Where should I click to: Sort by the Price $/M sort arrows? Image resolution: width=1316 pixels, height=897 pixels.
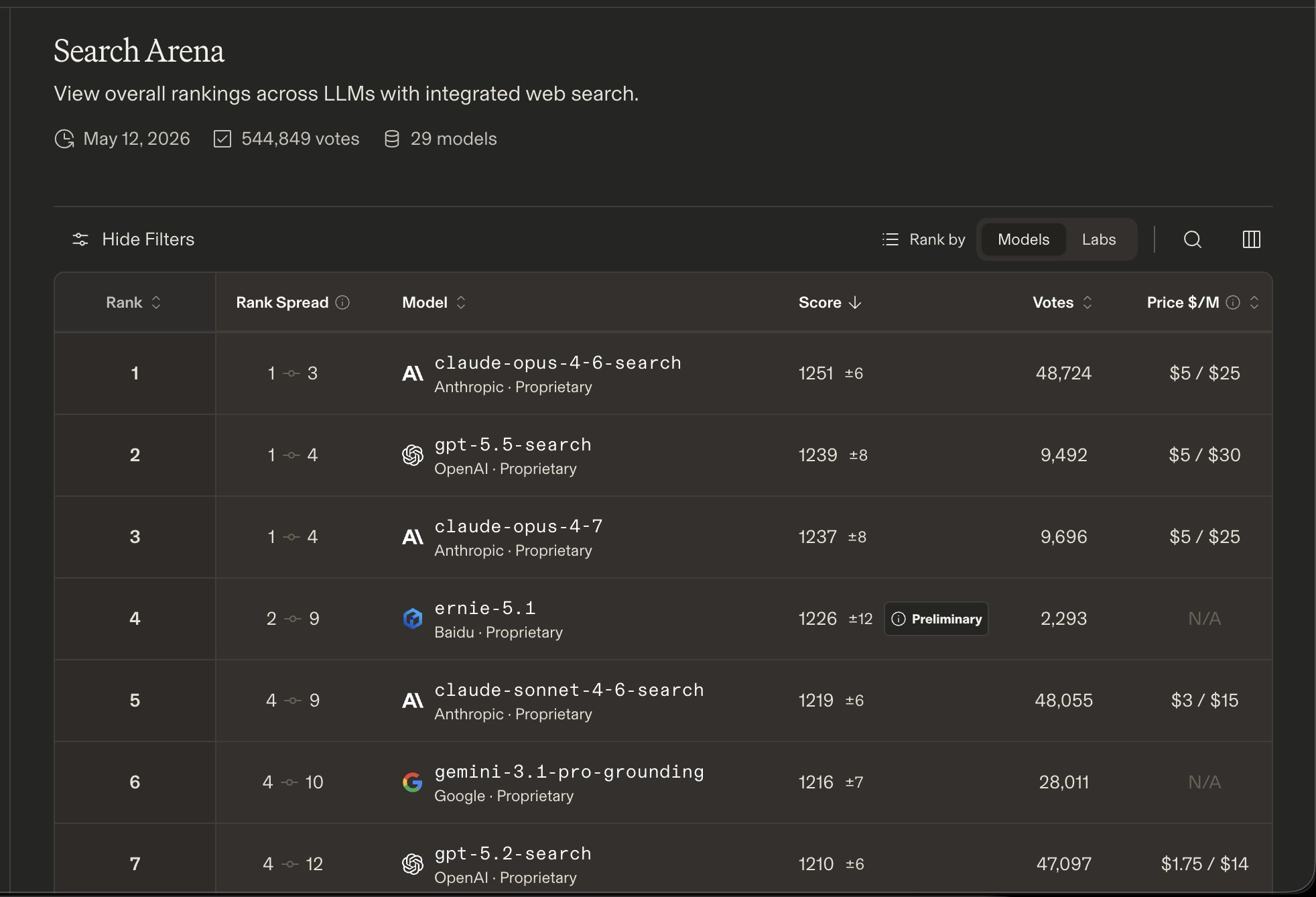point(1254,302)
